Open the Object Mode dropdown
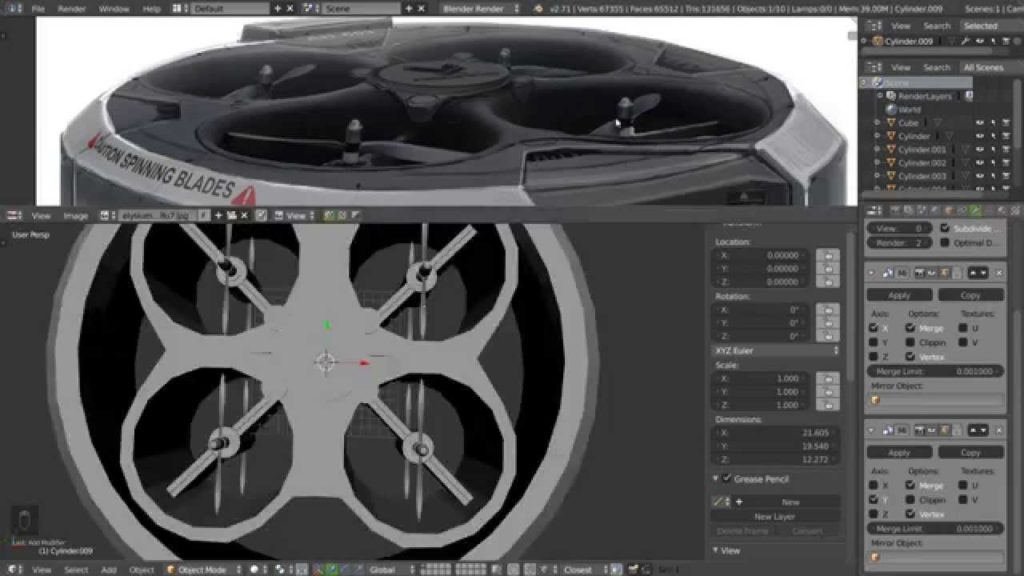1024x576 pixels. [x=204, y=569]
